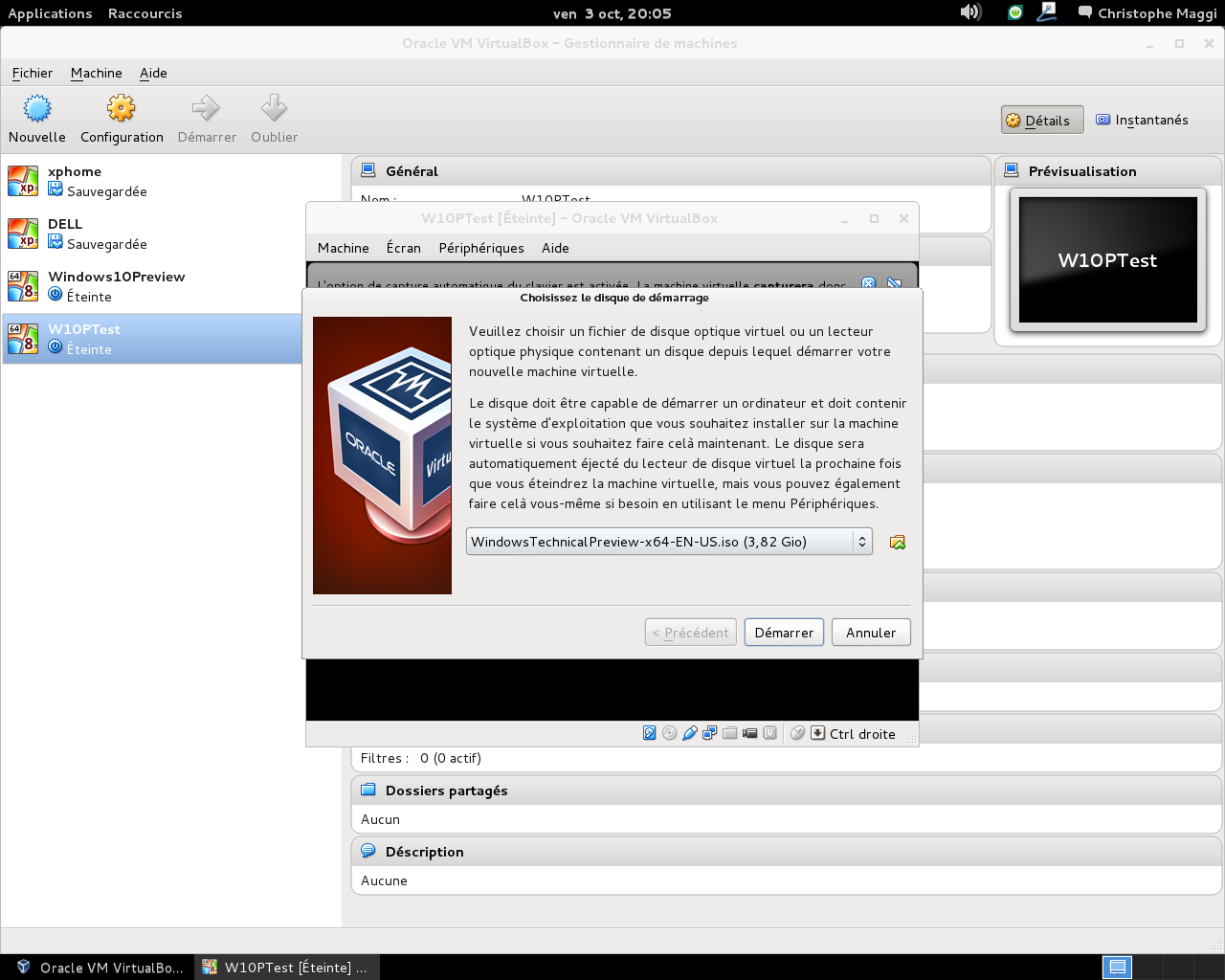Click the Précédent button

click(690, 633)
